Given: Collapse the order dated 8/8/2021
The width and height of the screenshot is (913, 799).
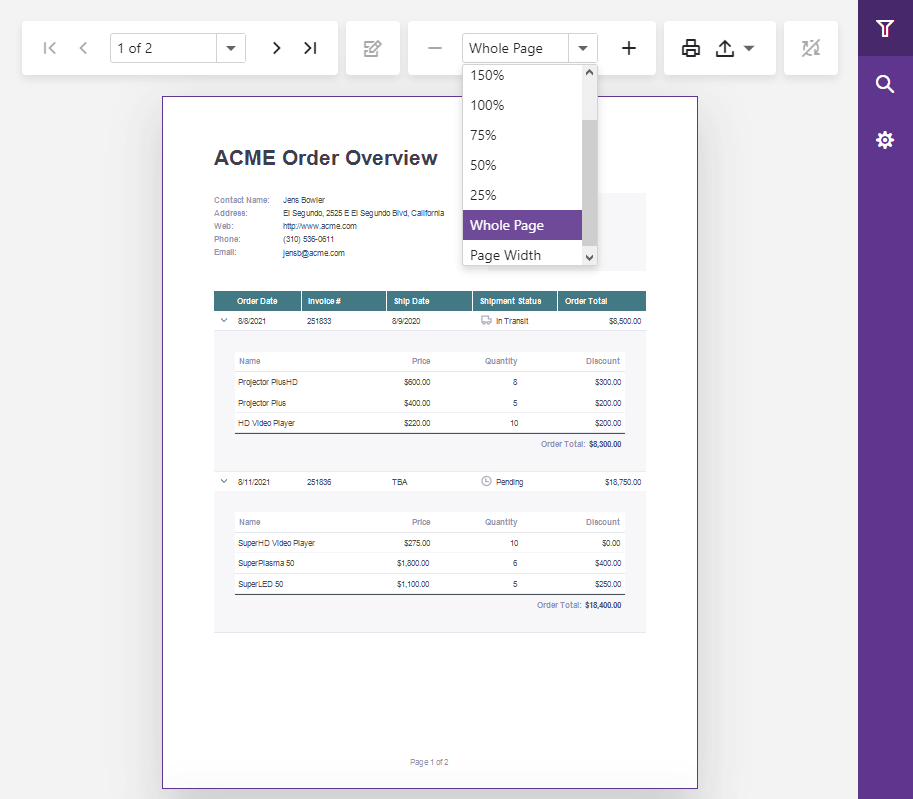Looking at the screenshot, I should [224, 321].
